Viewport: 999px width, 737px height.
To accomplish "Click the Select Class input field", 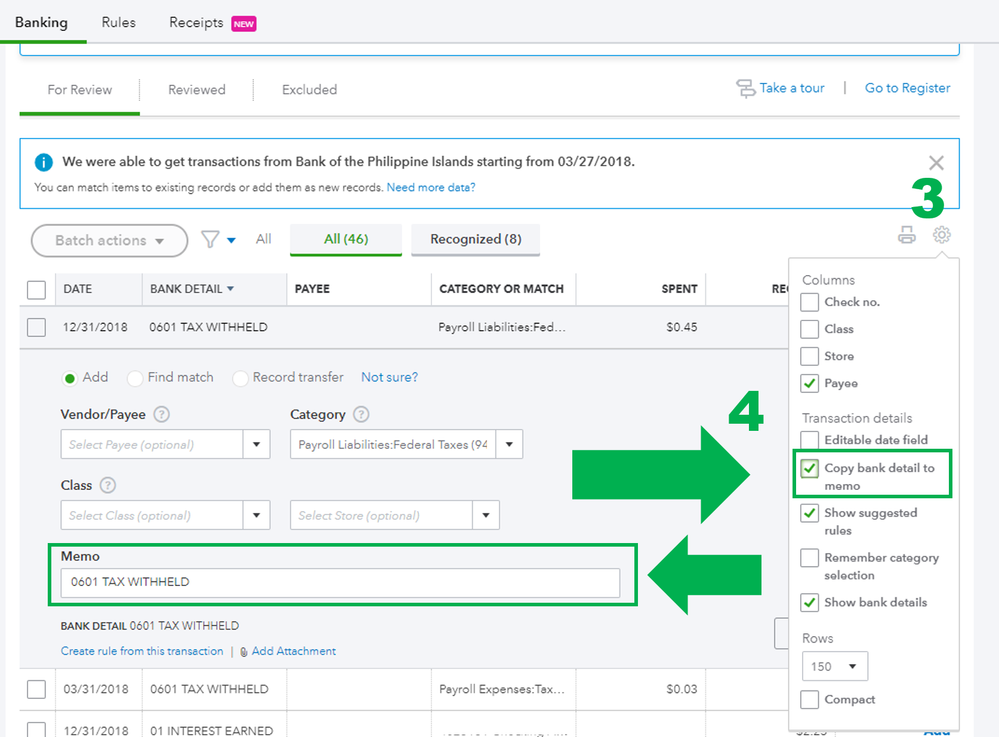I will point(152,515).
